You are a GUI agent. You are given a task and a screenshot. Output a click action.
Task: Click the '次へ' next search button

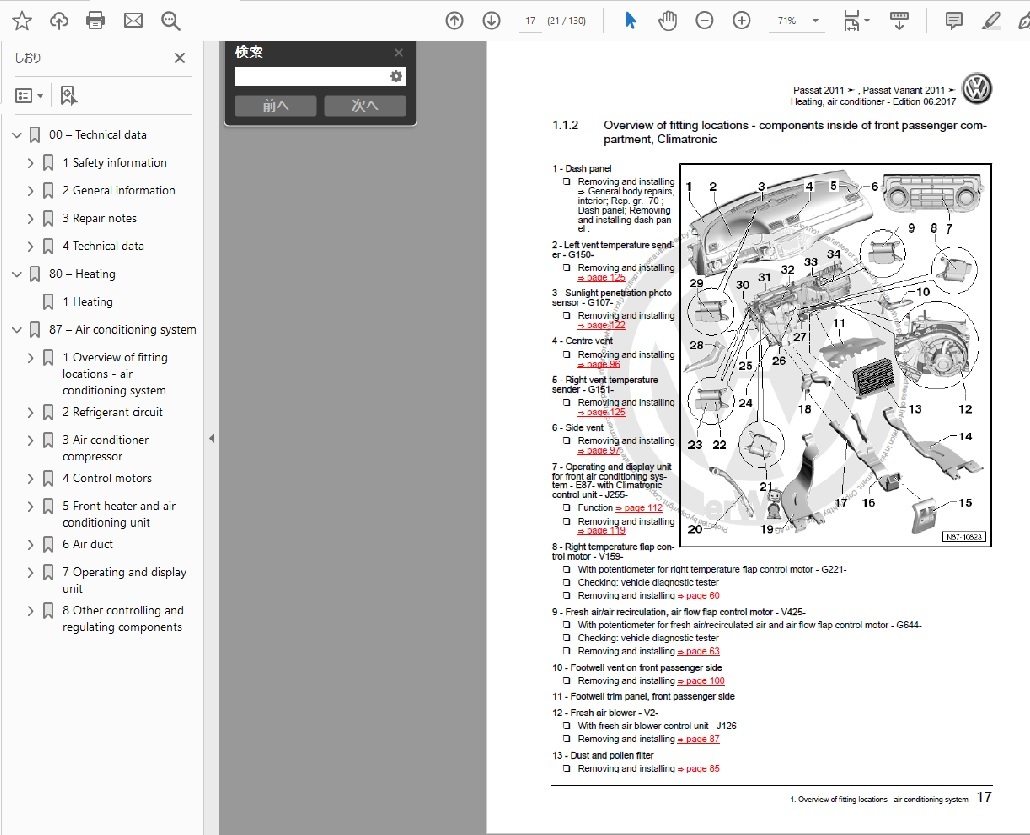point(365,105)
